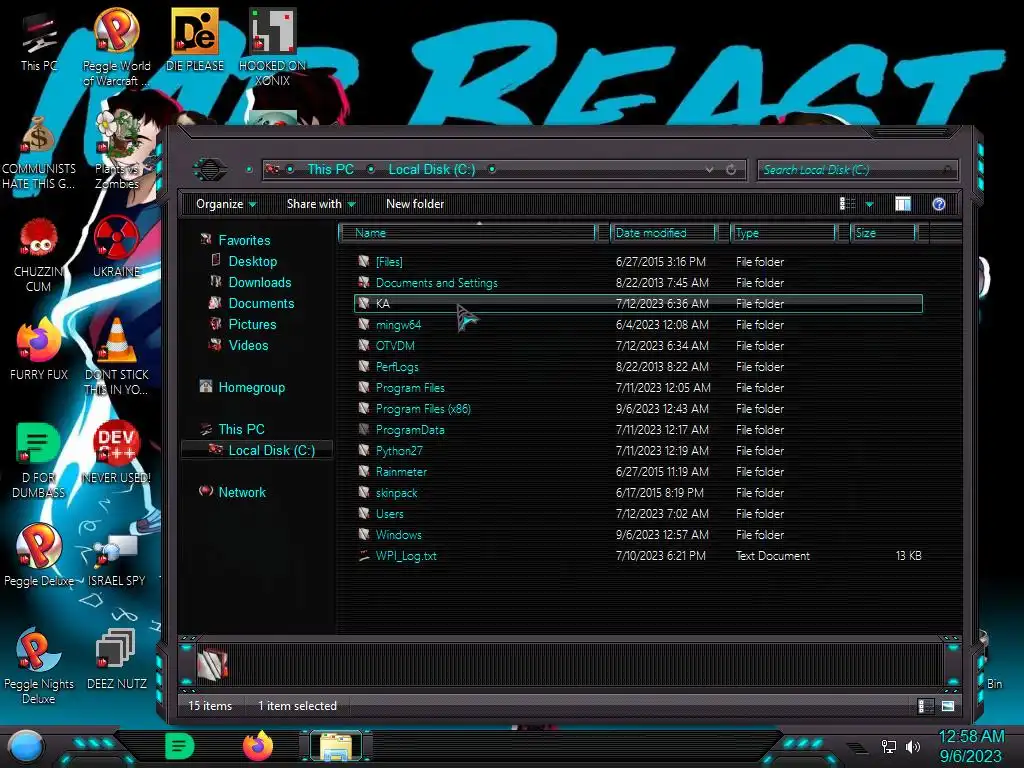The width and height of the screenshot is (1024, 768).
Task: Sort by the Size column header
Action: pos(884,233)
